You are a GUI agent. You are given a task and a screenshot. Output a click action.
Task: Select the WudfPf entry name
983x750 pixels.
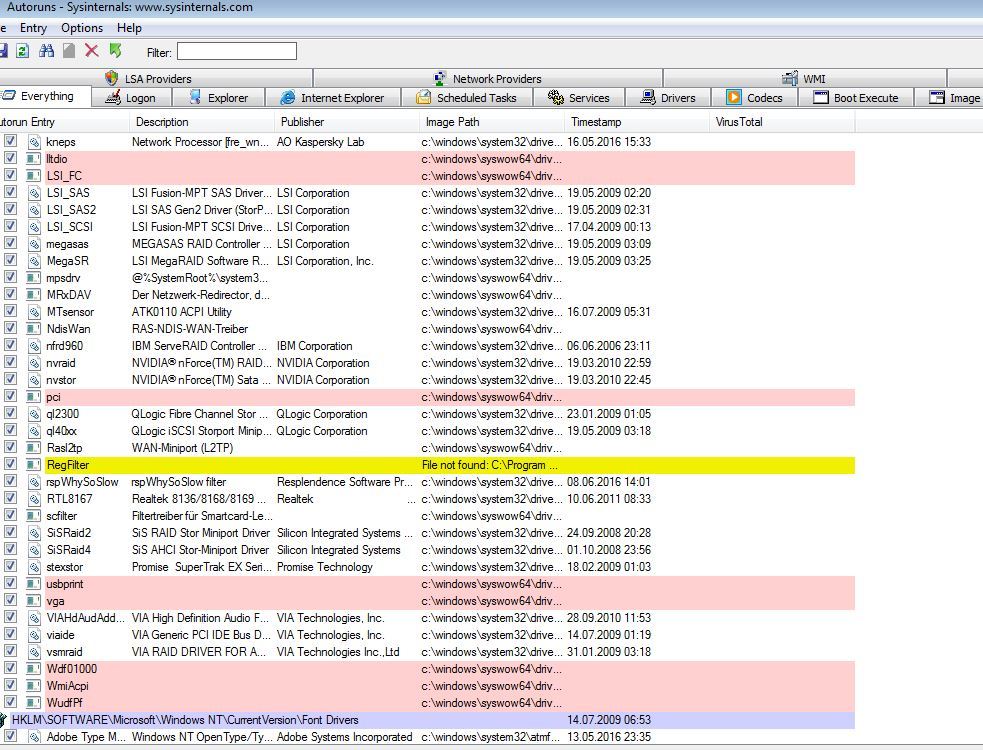pyautogui.click(x=65, y=703)
